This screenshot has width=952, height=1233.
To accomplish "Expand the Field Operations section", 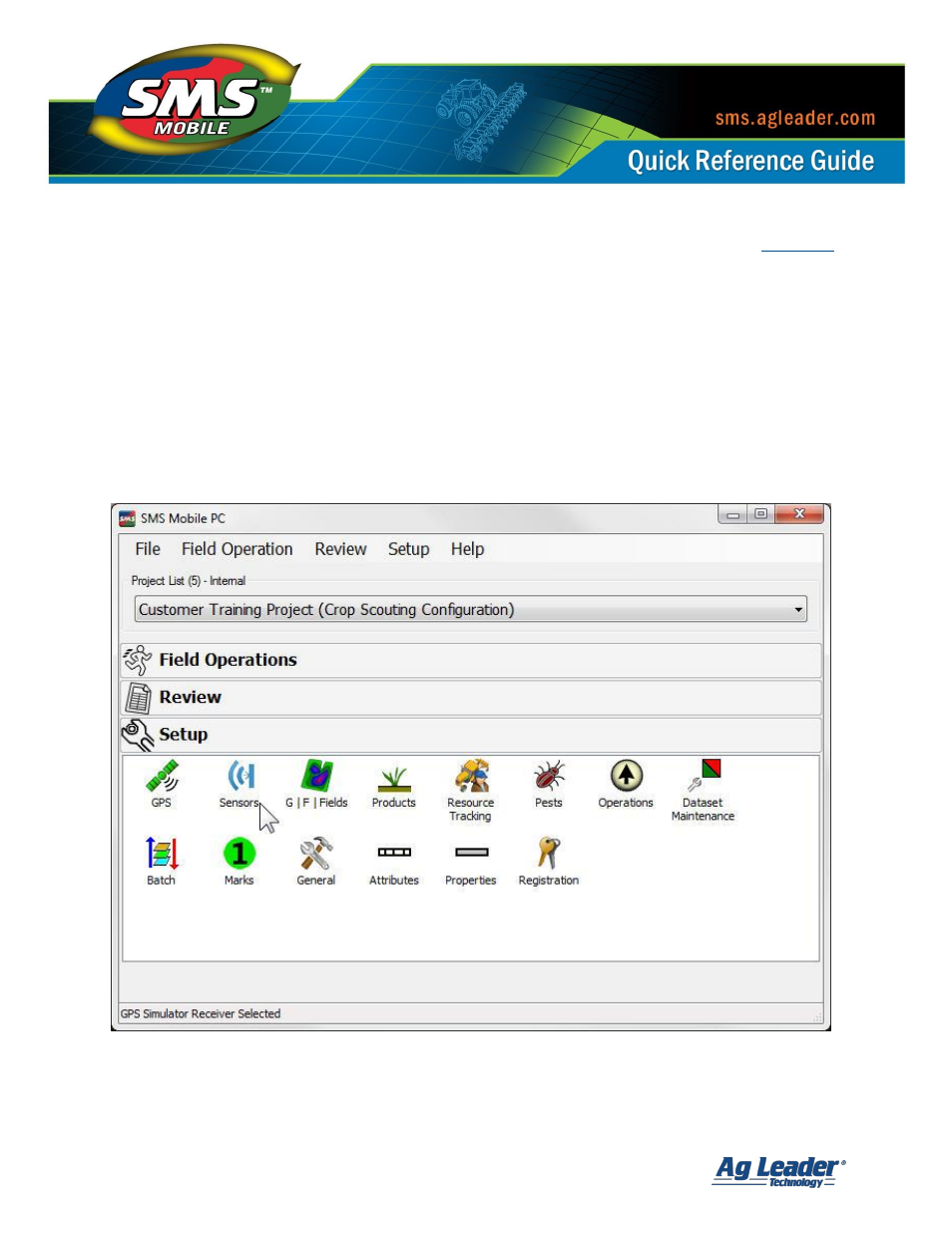I will coord(471,660).
